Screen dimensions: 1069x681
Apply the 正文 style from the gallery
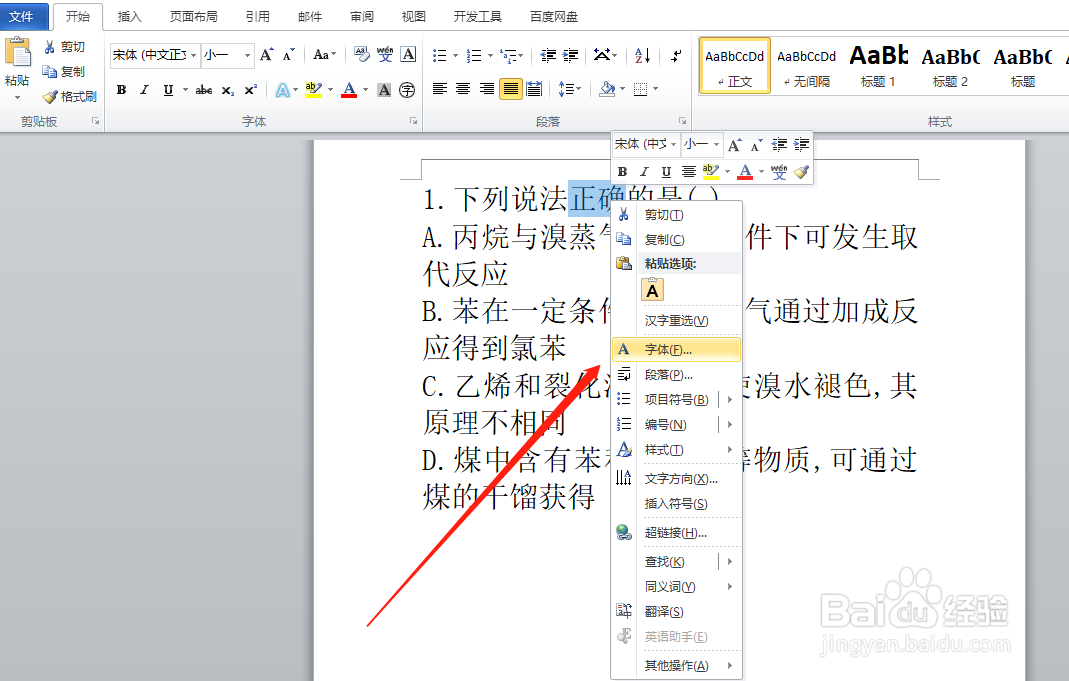(734, 65)
